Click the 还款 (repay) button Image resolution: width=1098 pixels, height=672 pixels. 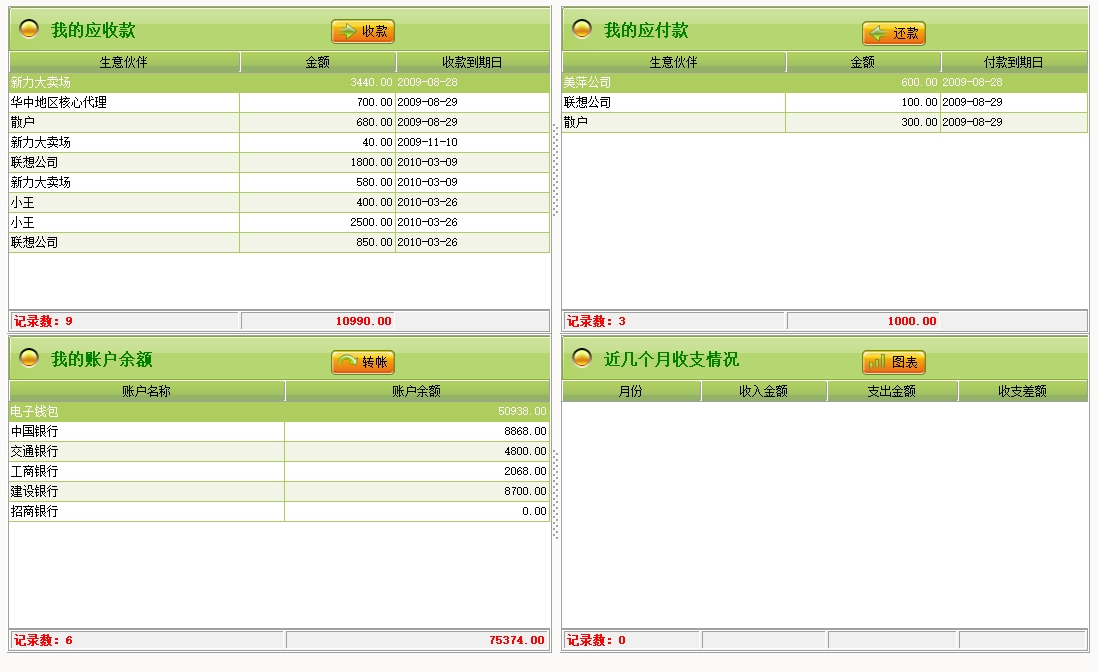pos(894,34)
